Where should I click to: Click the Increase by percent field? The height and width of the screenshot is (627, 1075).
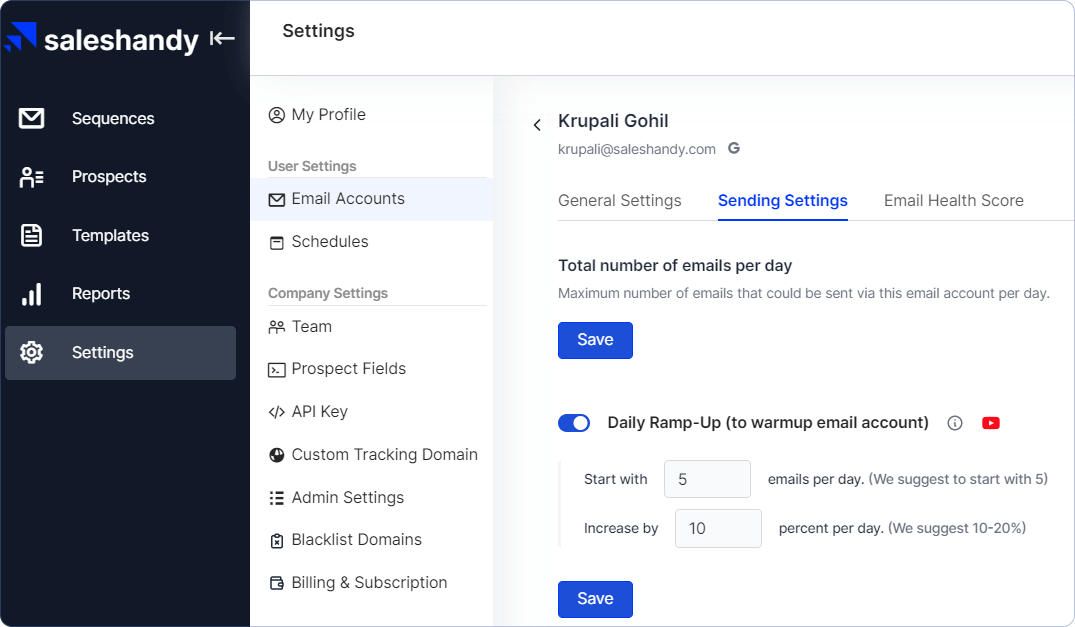(x=718, y=528)
